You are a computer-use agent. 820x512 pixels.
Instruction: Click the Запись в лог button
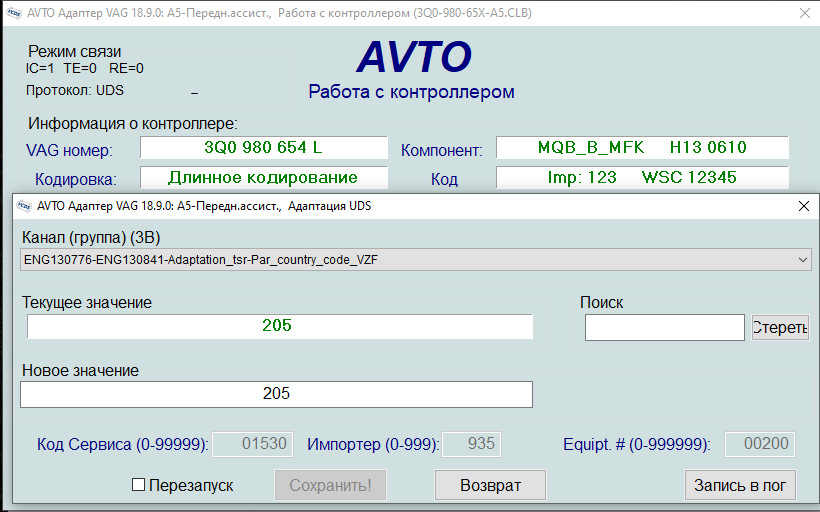[x=740, y=485]
